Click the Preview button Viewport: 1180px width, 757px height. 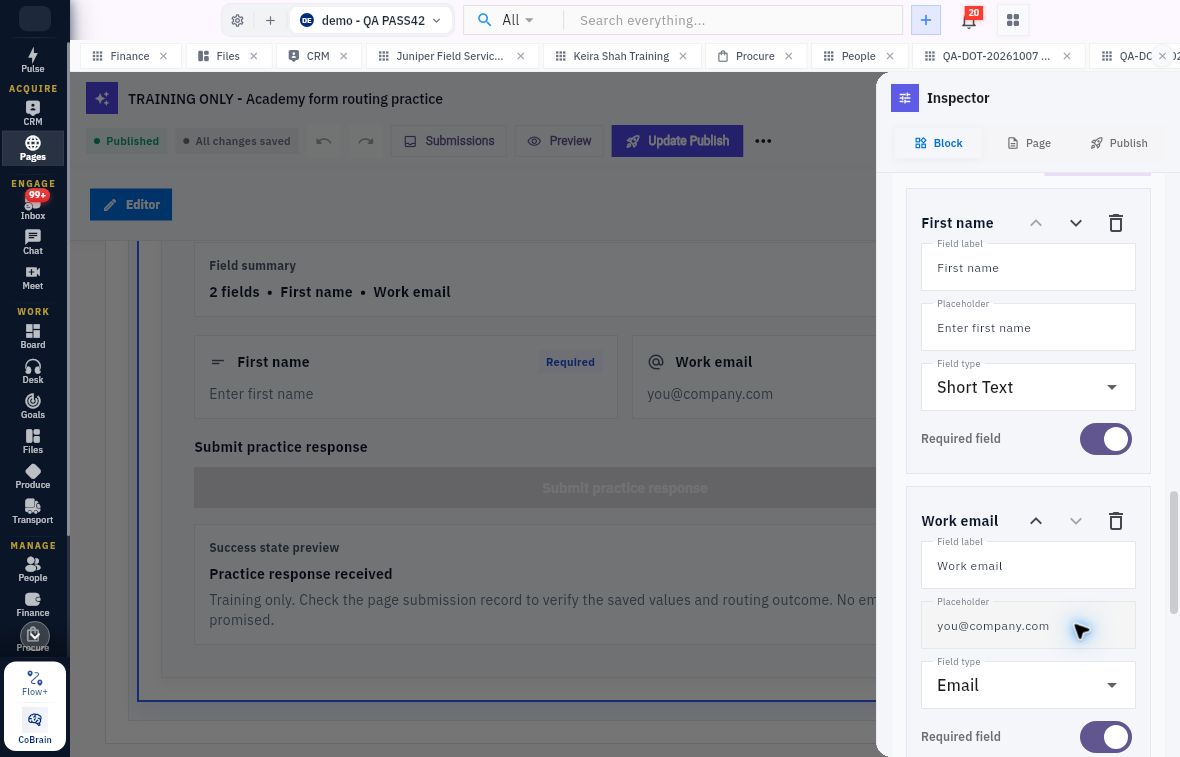point(559,141)
